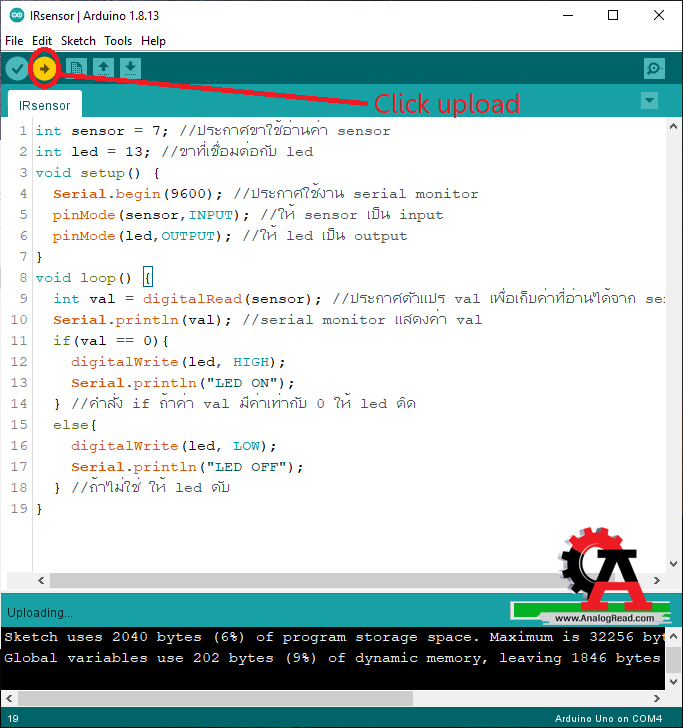Viewport: 683px width, 728px height.
Task: Maximize the Arduino IDE window
Action: [x=613, y=15]
